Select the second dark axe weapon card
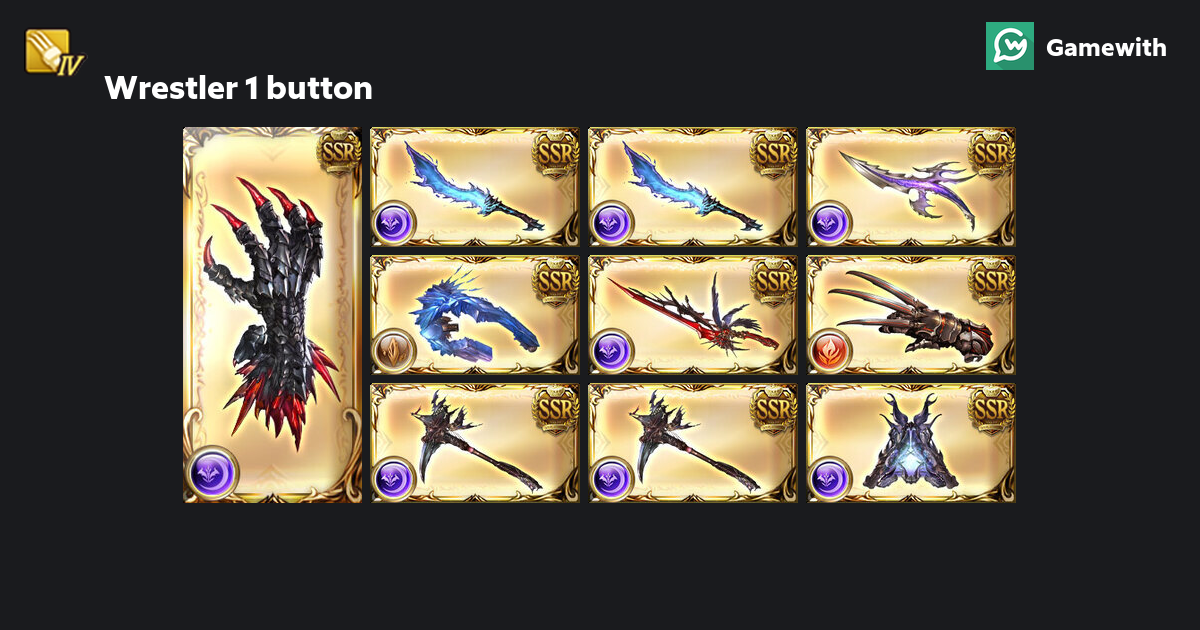The height and width of the screenshot is (630, 1200). coord(693,443)
